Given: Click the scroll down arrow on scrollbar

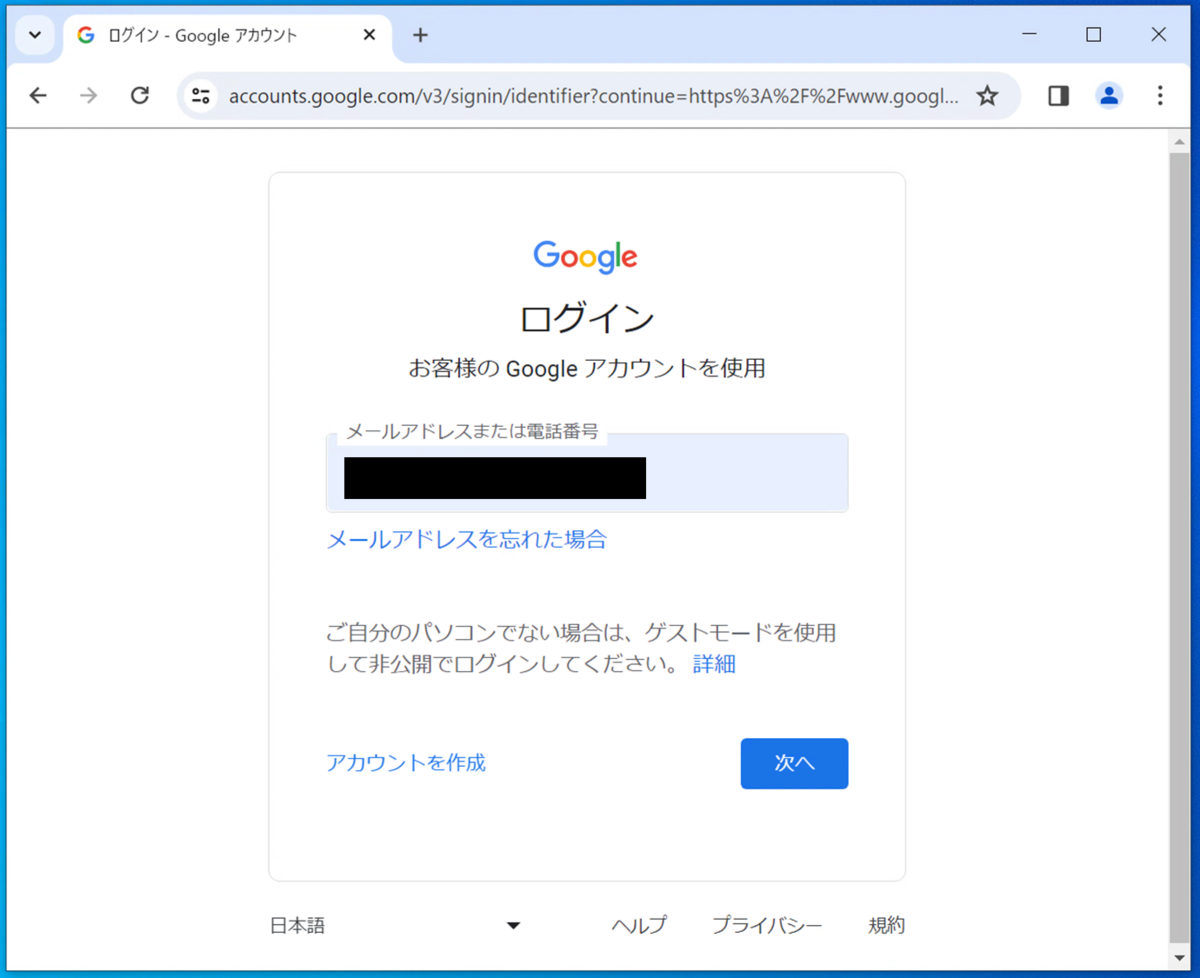Looking at the screenshot, I should pos(1180,957).
